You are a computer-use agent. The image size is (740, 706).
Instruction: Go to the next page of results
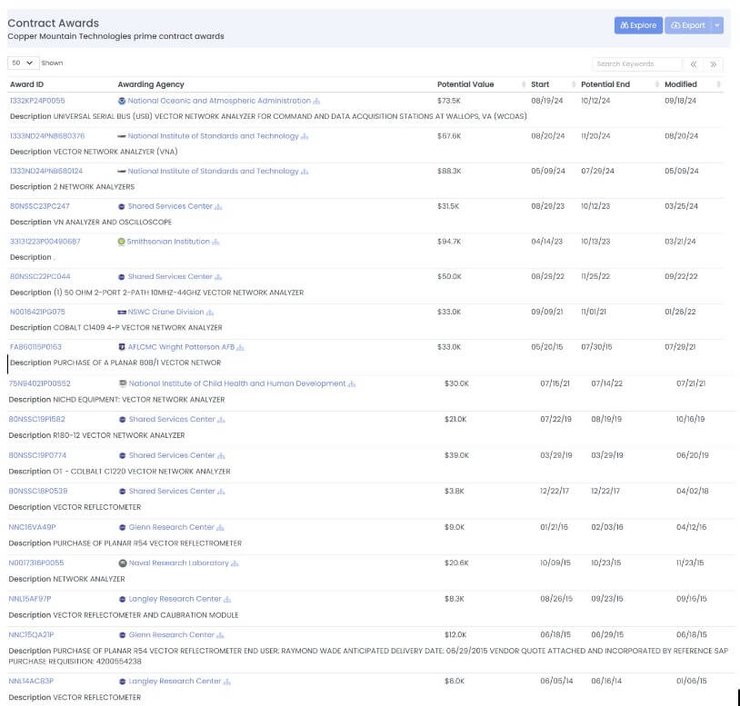(x=713, y=64)
